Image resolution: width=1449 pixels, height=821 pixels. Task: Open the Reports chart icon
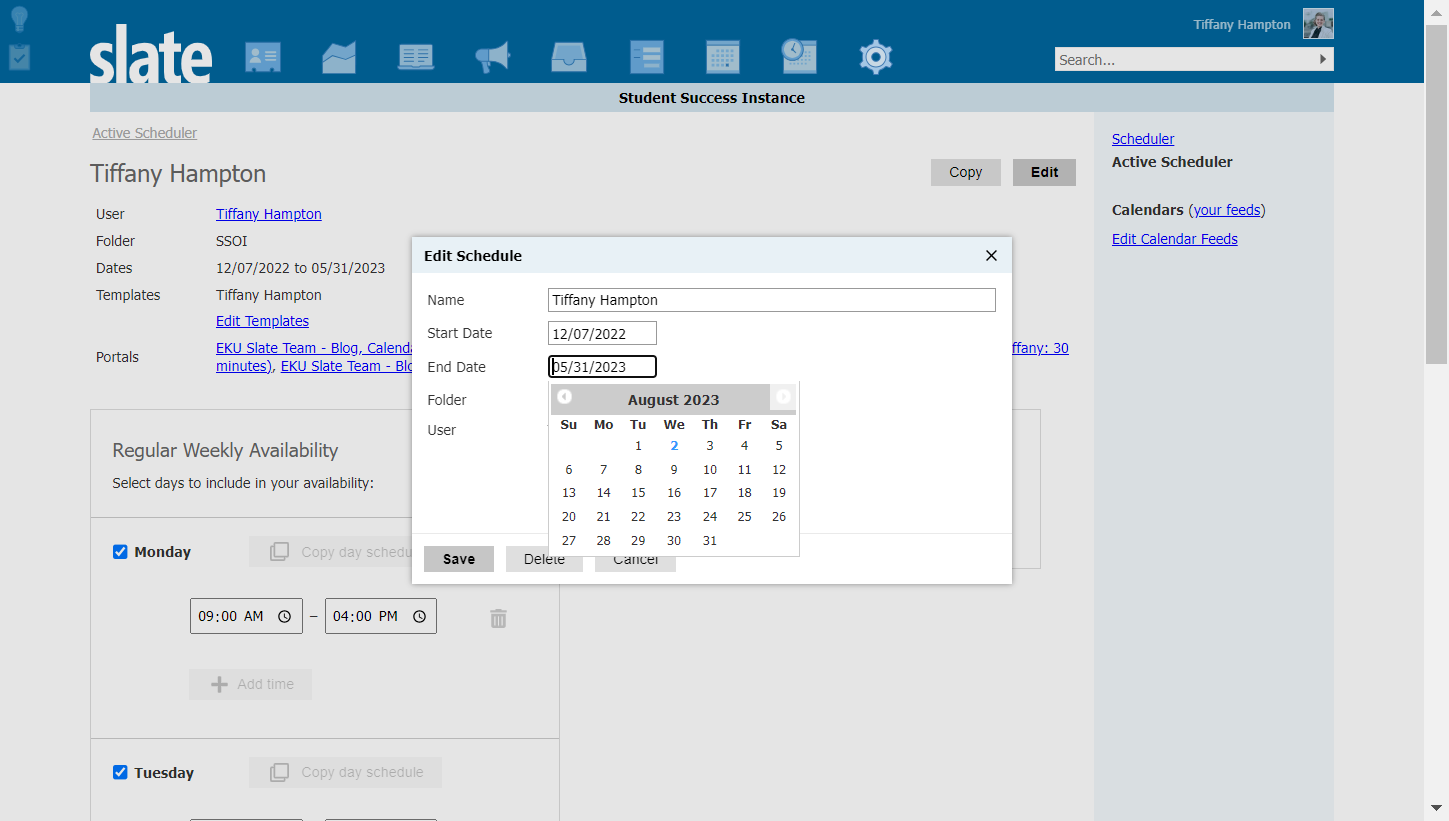coord(339,57)
